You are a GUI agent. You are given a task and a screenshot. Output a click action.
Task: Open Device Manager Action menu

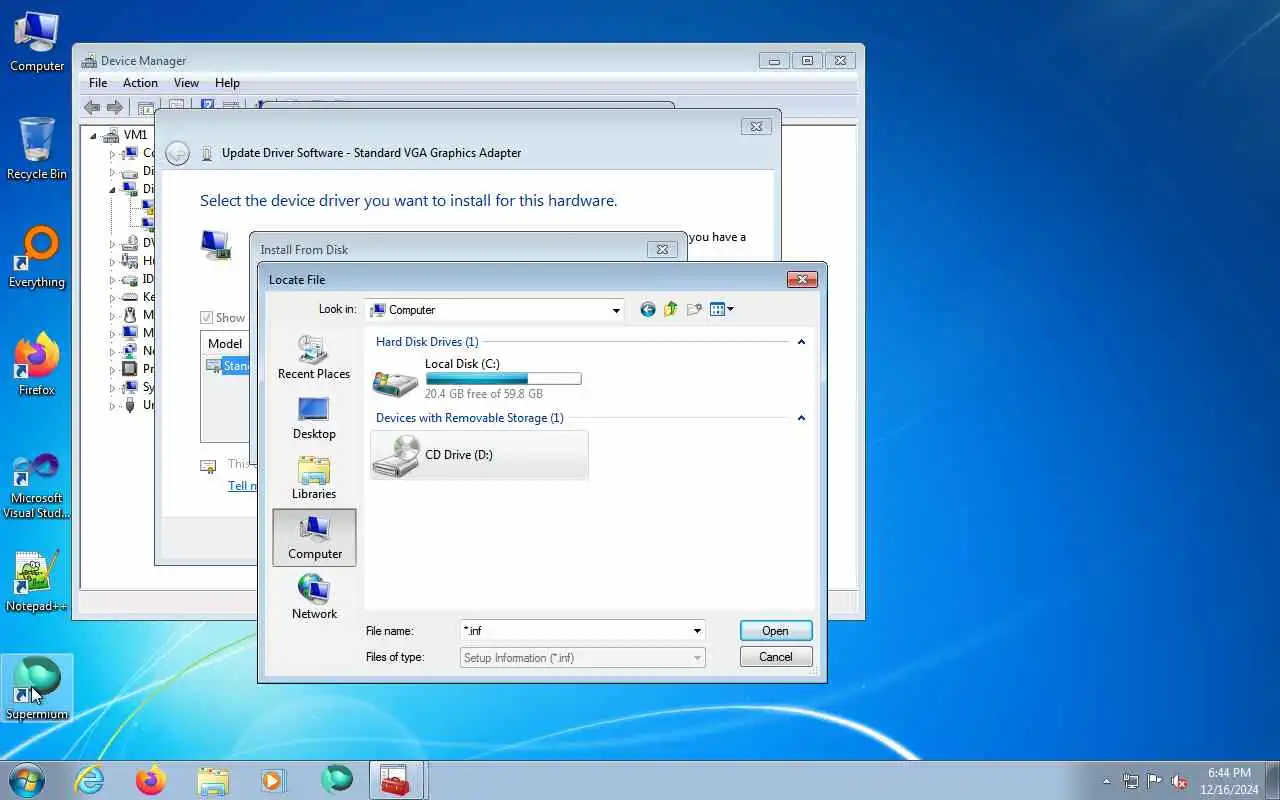[x=140, y=83]
